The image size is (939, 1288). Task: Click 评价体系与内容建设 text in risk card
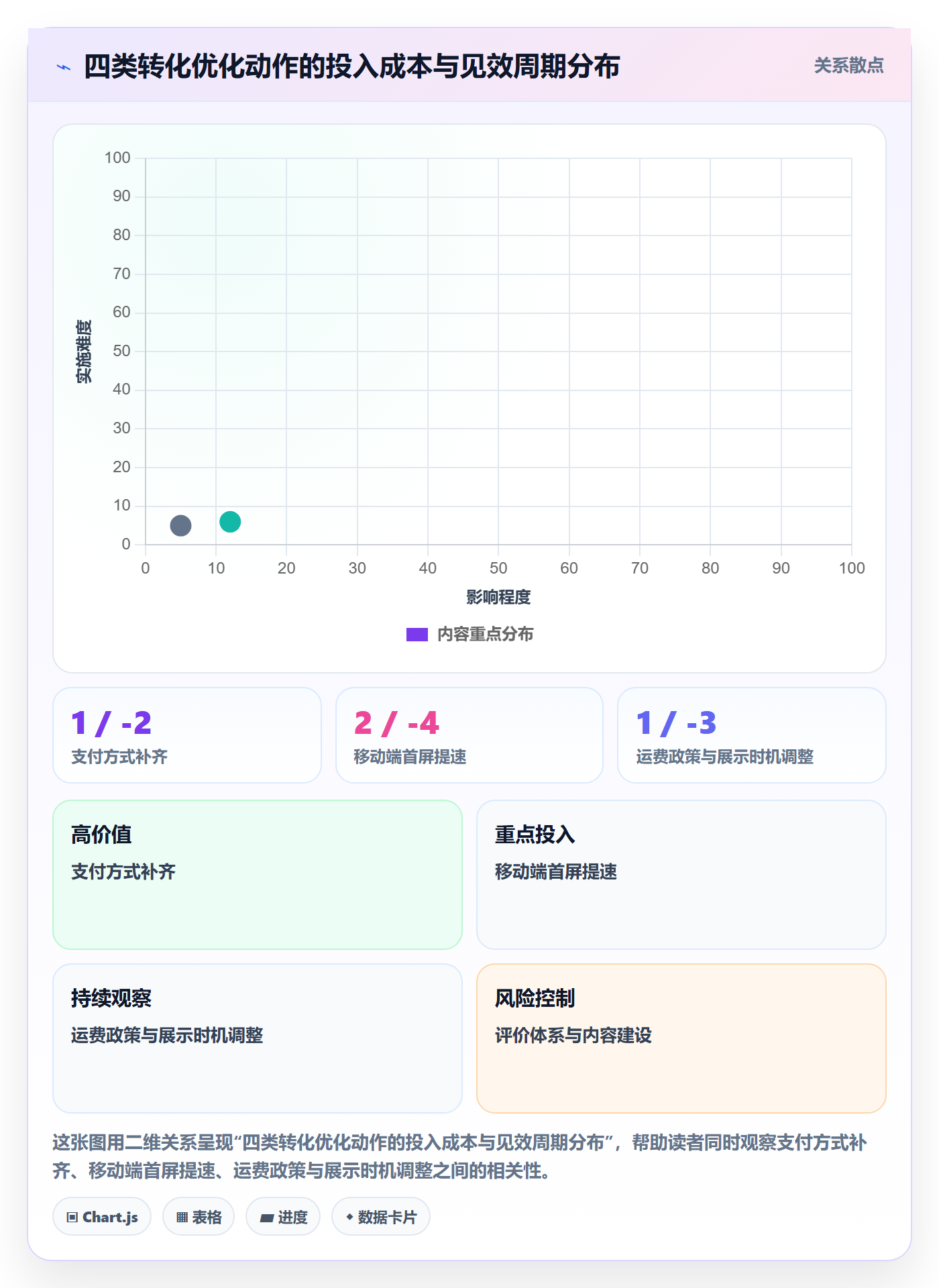(573, 1035)
